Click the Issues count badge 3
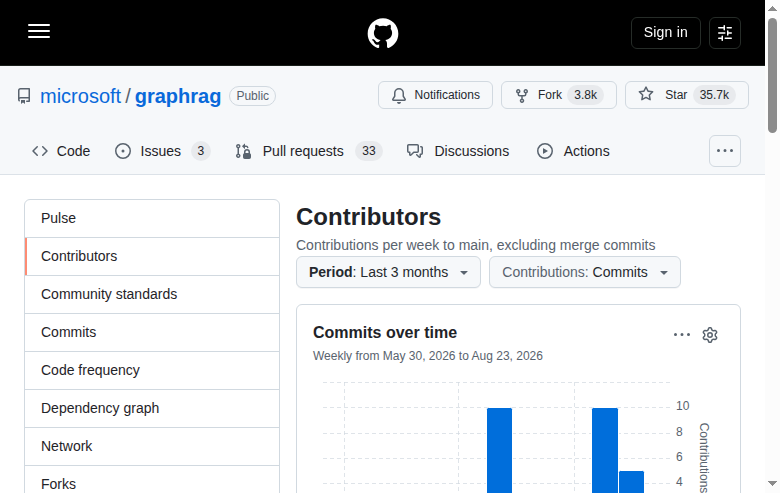Screen dimensions: 780x493 [200, 151]
